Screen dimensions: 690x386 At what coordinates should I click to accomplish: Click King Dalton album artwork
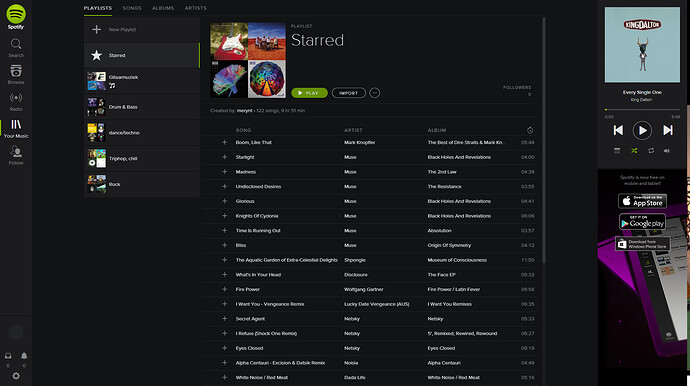point(642,44)
